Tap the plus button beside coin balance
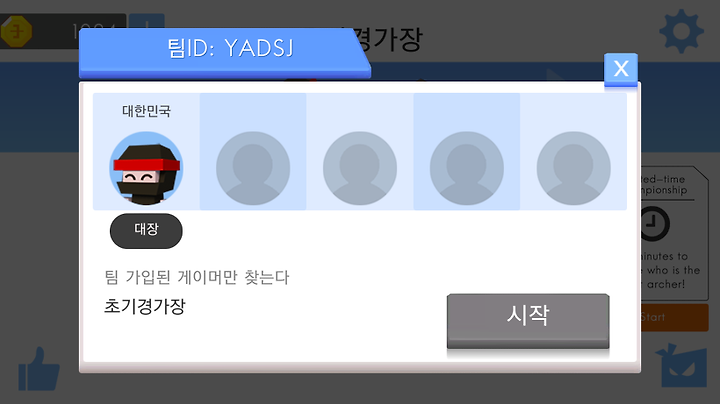 point(146,22)
